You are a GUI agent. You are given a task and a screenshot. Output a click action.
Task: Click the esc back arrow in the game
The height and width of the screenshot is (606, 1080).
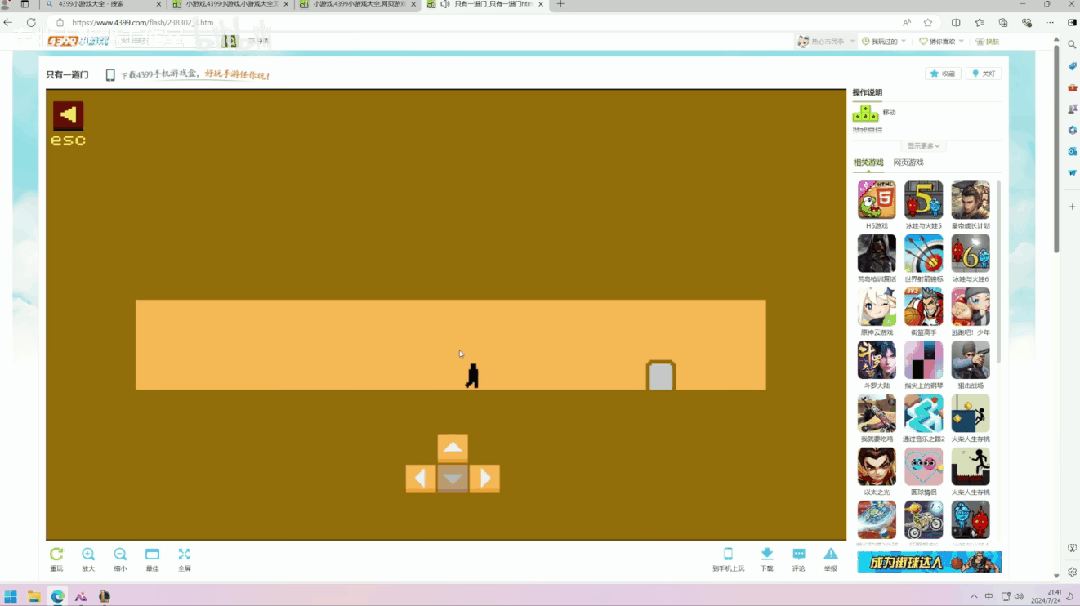tap(68, 116)
